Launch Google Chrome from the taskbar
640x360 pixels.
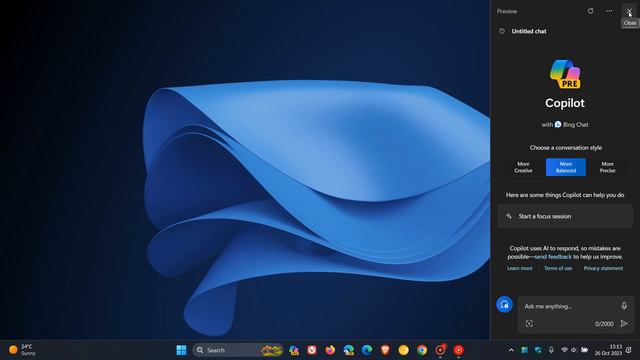[422, 350]
